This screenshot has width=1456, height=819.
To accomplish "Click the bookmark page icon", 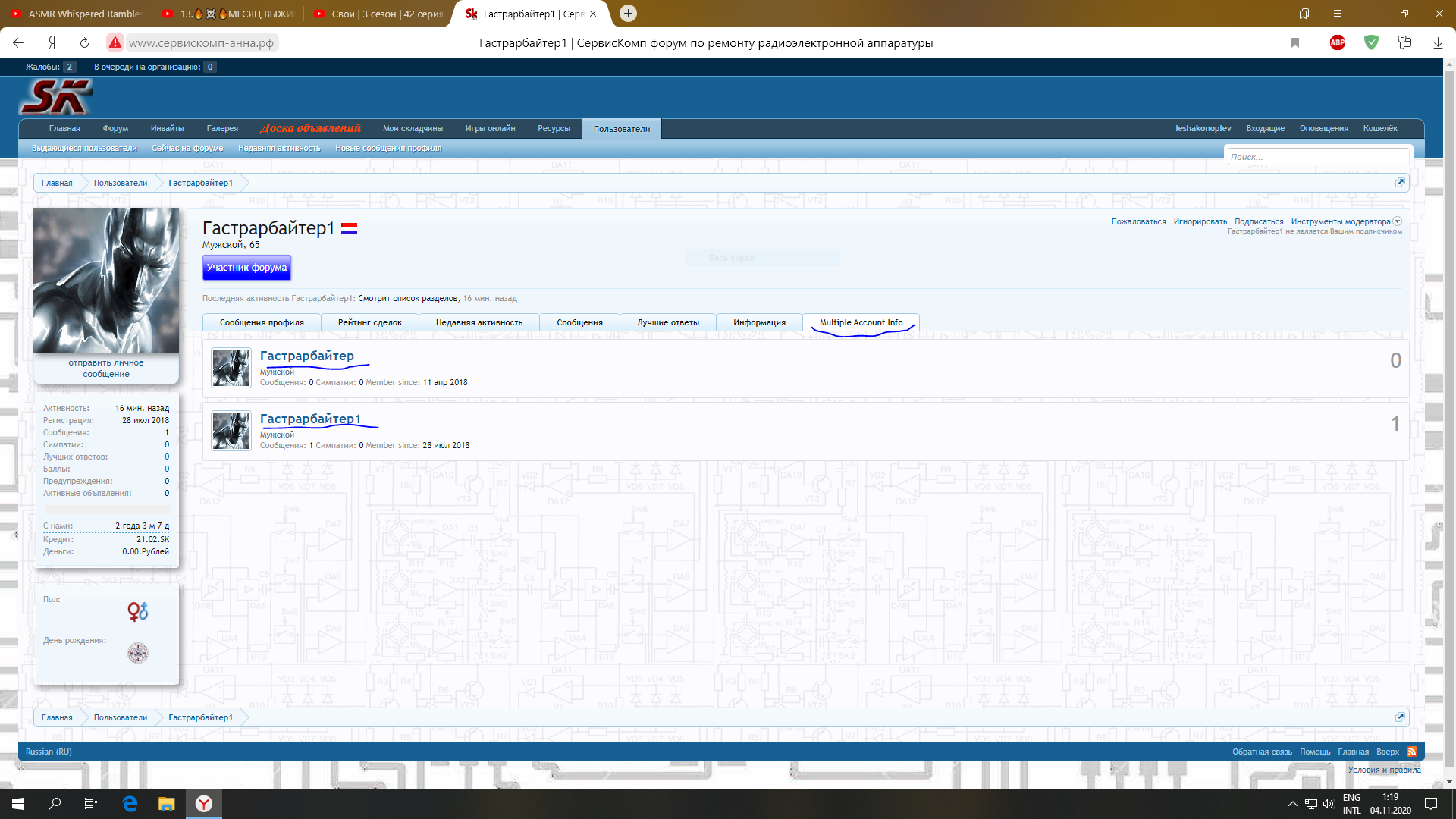I will (x=1295, y=42).
